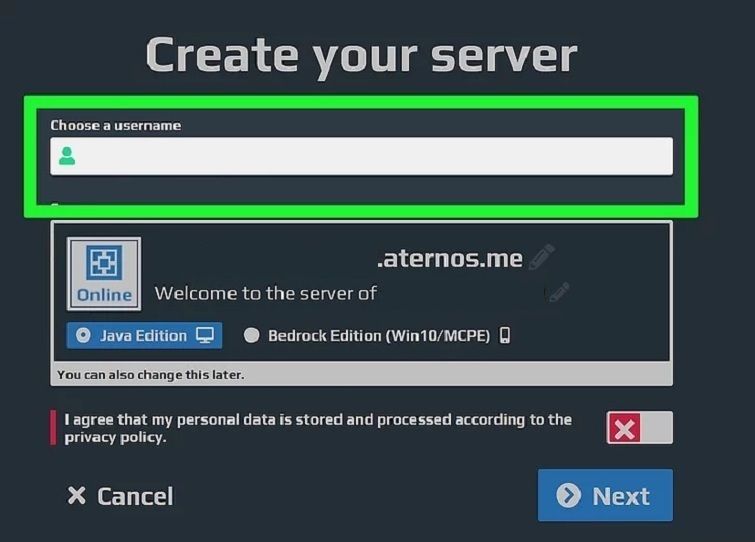Screen dimensions: 755x542
Task: Select the Bedrock Edition radio button
Action: [x=251, y=336]
